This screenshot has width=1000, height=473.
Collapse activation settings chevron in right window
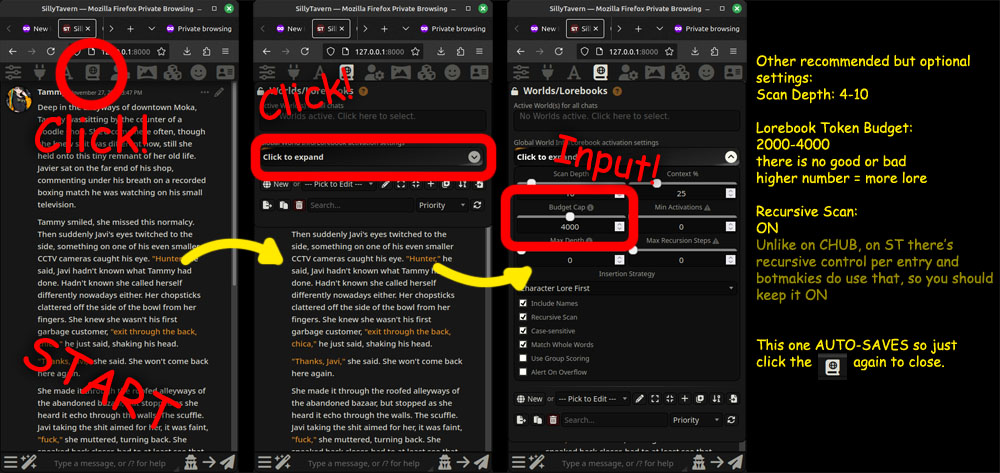(731, 157)
